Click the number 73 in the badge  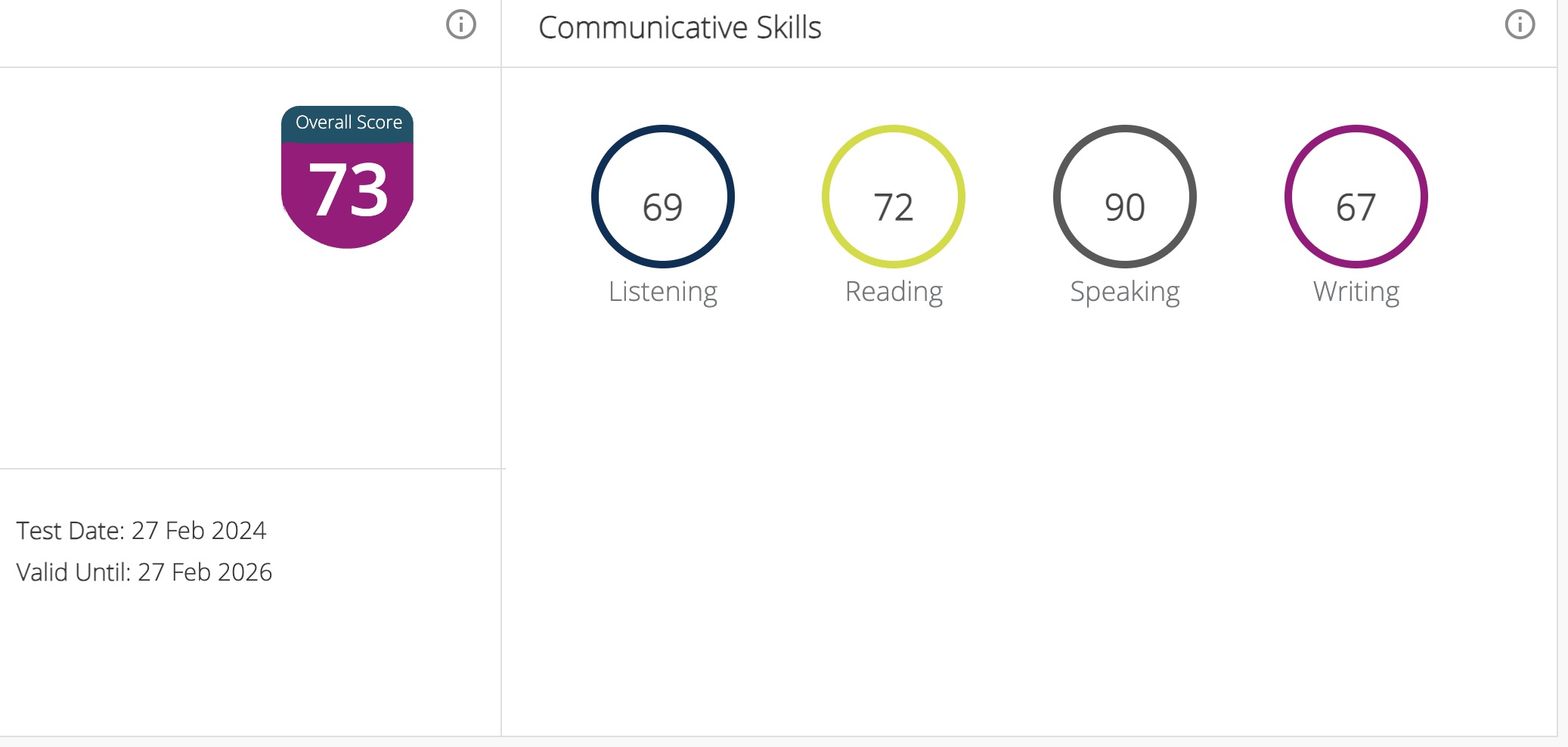point(349,190)
